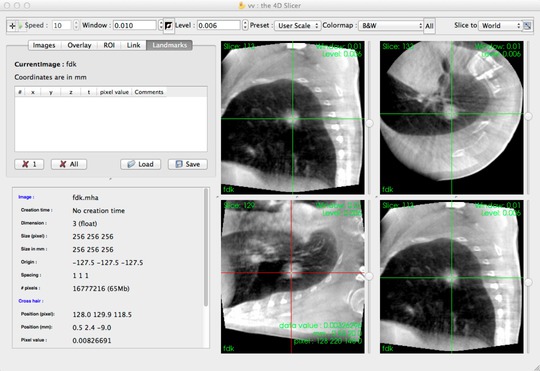Click the 't' column header in landmarks table

point(89,92)
